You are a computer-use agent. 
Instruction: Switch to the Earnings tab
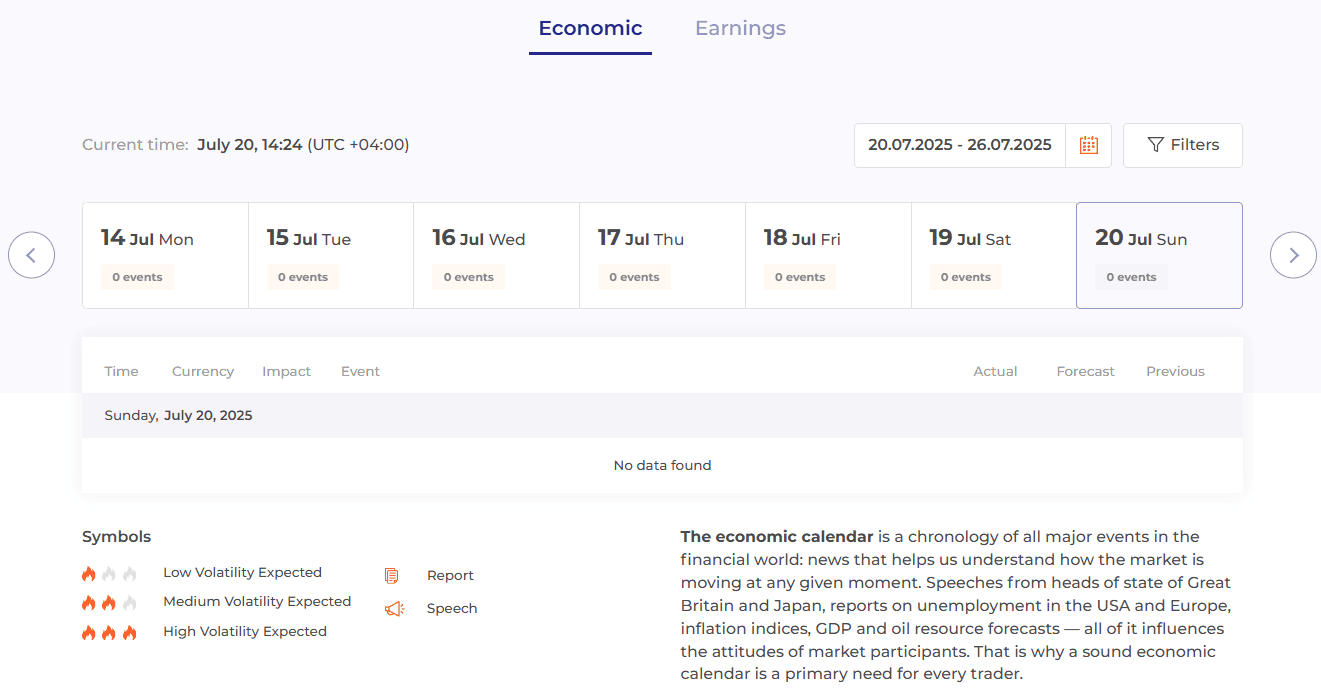(740, 28)
